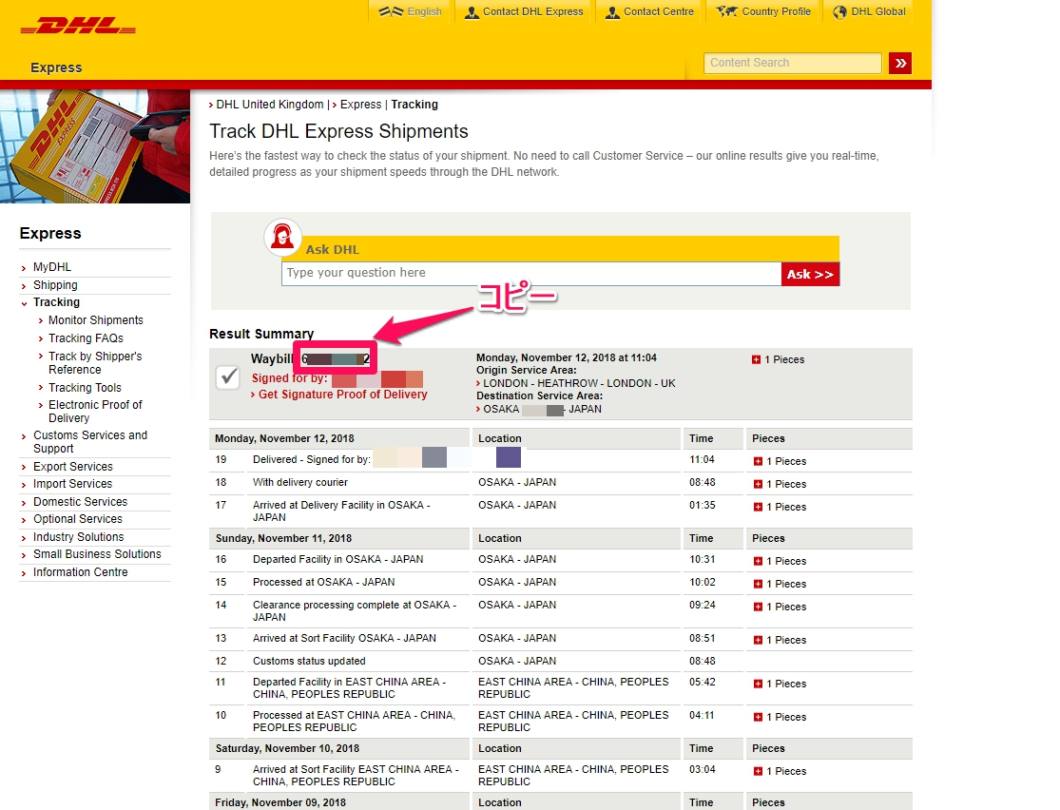Collapse the Tracking section in sidebar
This screenshot has height=810, width=1060.
(56, 302)
